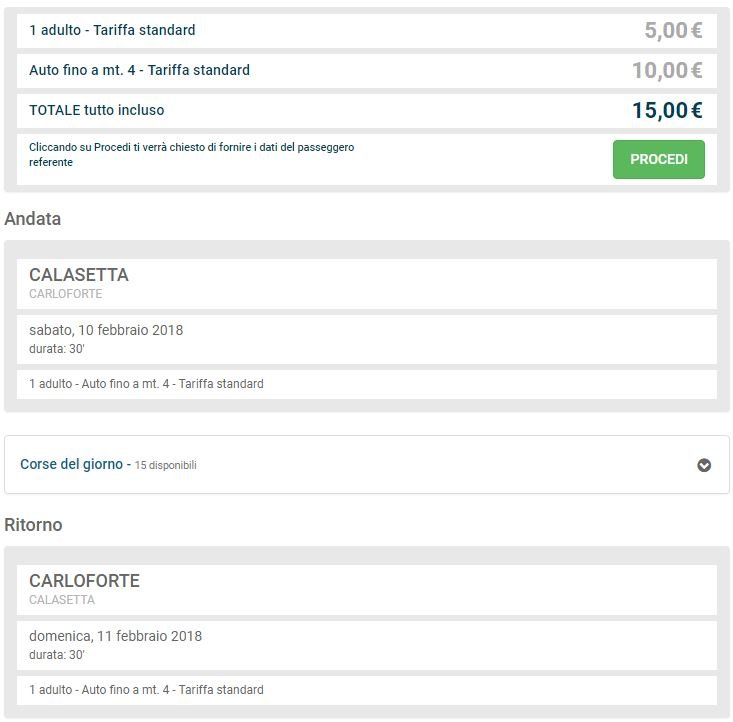Click the sabato, 10 febbraio 2018 date

pos(106,330)
